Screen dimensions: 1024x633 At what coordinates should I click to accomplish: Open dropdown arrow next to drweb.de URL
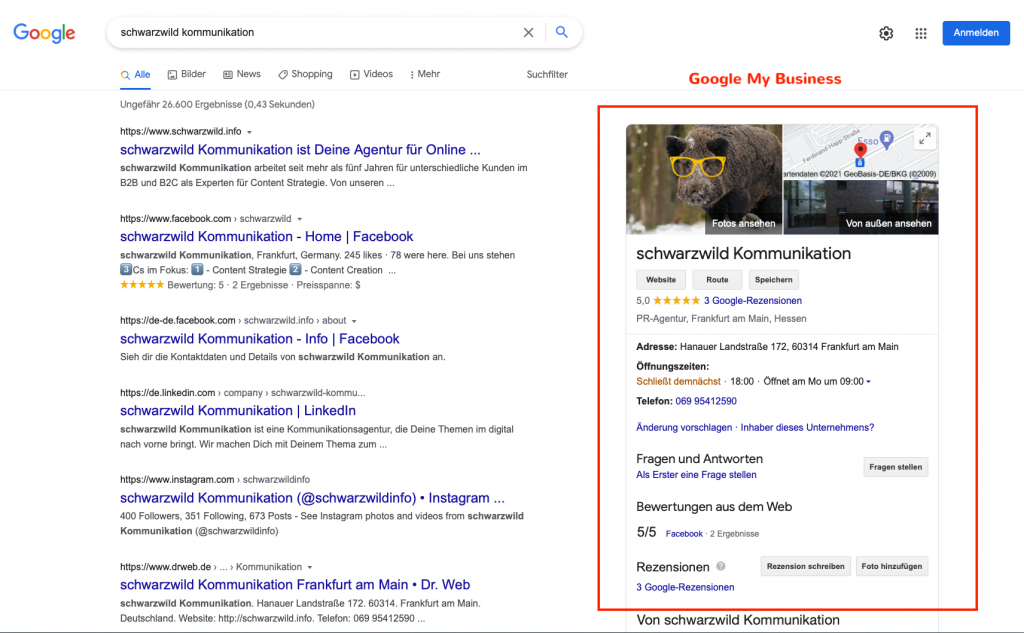point(310,567)
